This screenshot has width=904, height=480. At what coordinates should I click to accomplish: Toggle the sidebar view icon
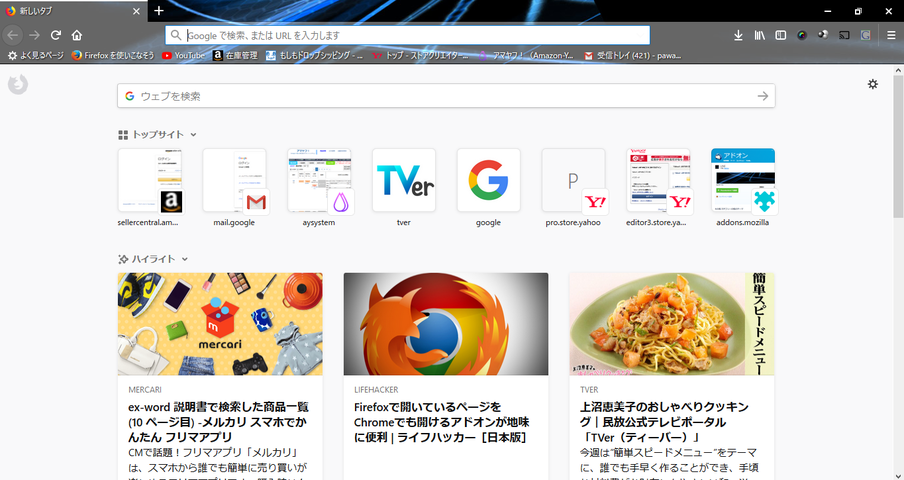[781, 35]
